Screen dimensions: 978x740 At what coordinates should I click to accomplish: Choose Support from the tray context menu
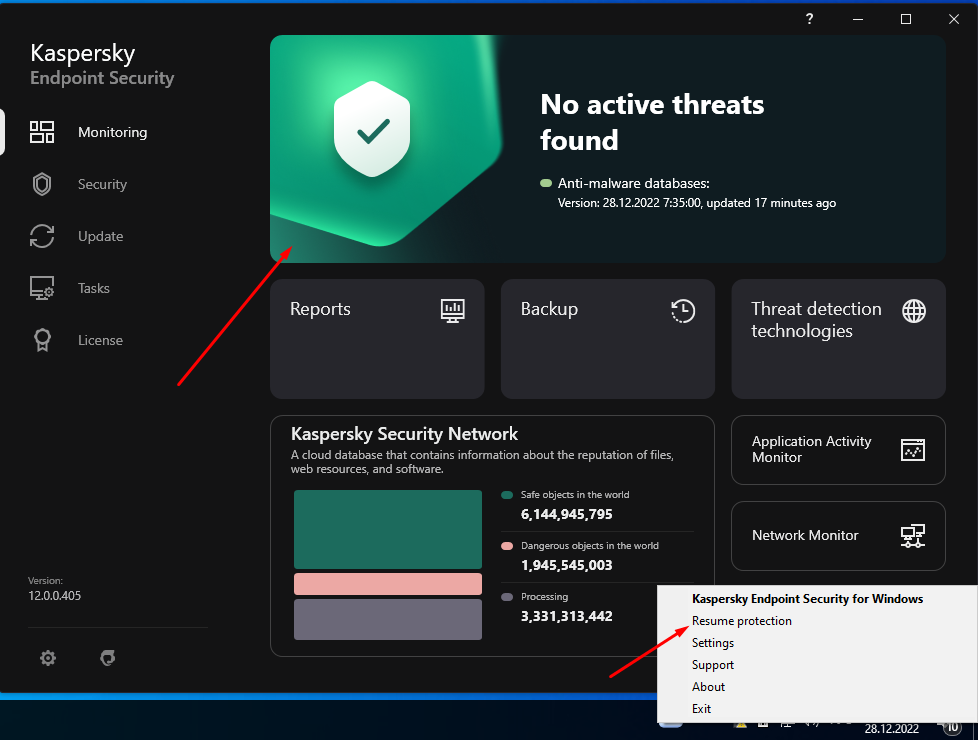point(713,665)
